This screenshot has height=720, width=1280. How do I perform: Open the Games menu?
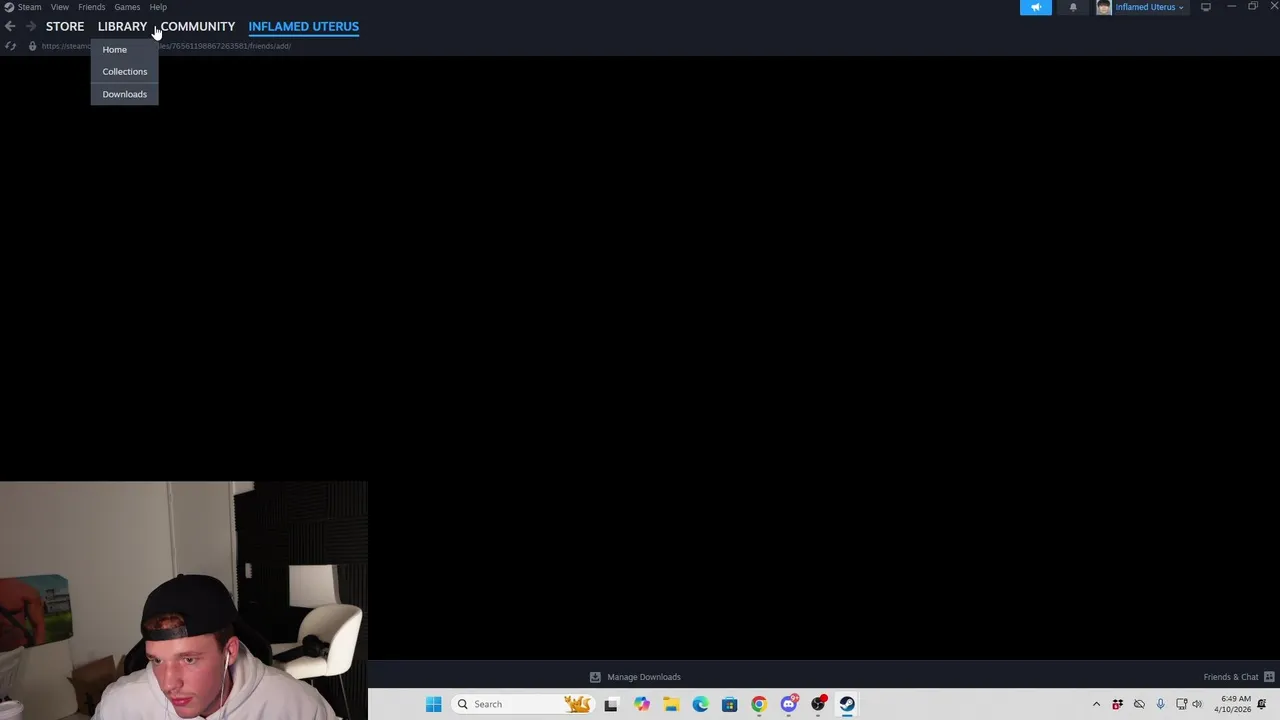(127, 7)
